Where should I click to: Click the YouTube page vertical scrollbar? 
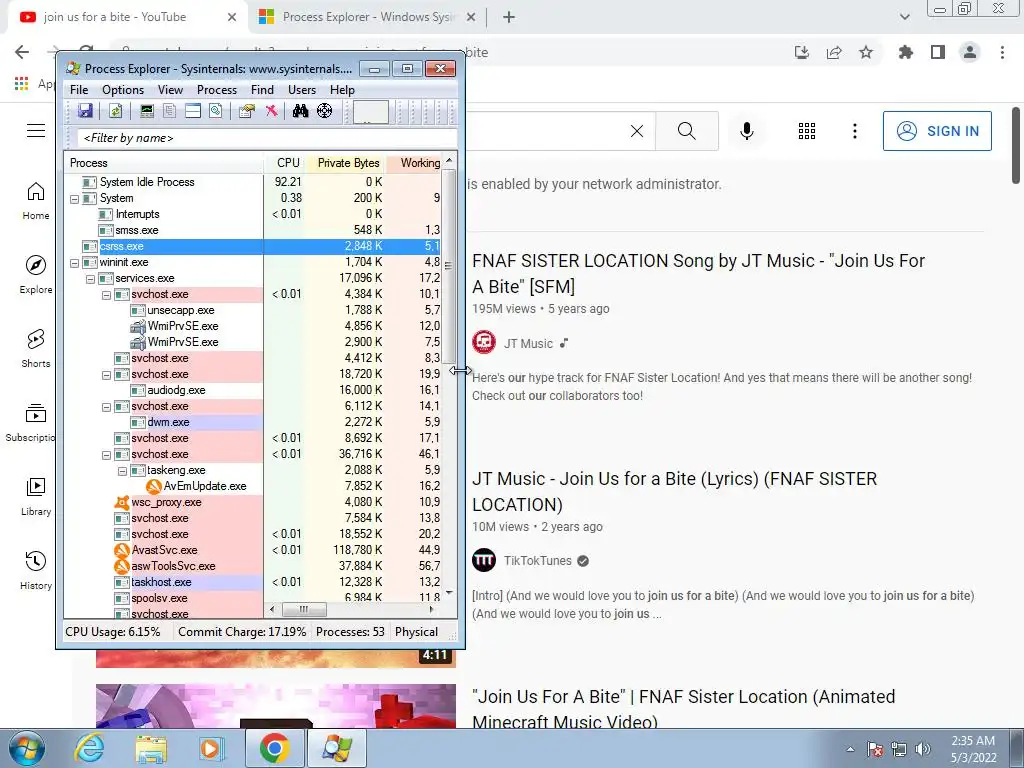click(1016, 145)
